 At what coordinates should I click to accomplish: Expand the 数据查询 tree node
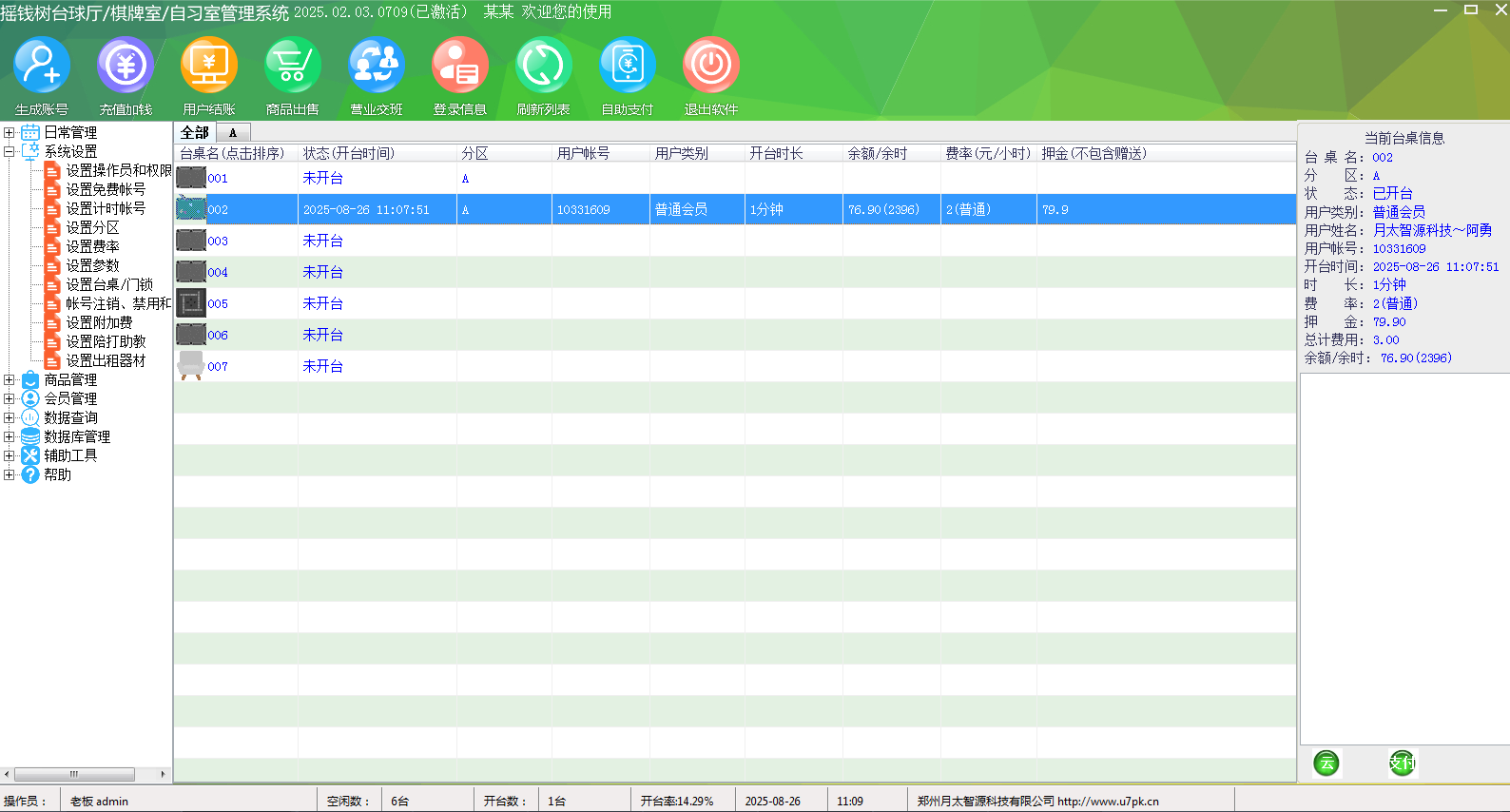10,418
